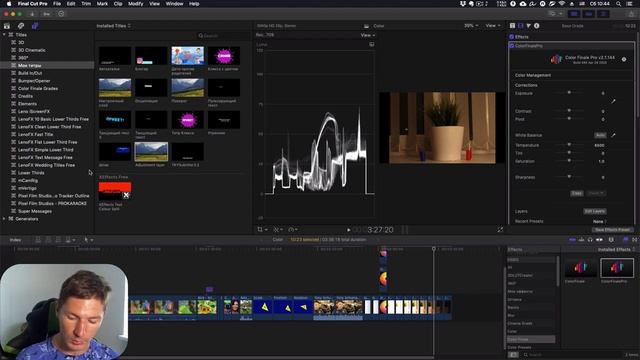Click the macOS Spotlight search icon
Screen dimensions: 640x360
click(618, 4)
